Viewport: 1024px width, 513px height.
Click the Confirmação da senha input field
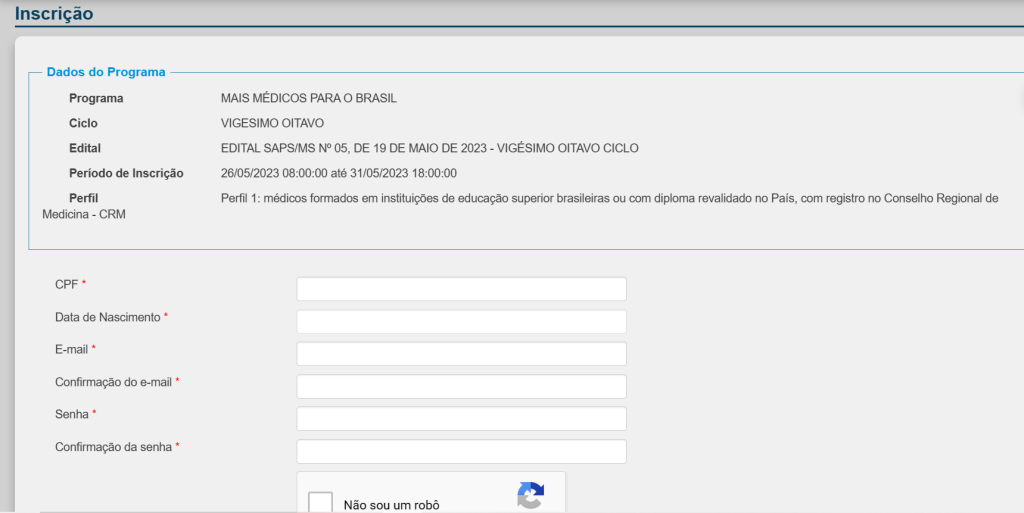pyautogui.click(x=461, y=452)
